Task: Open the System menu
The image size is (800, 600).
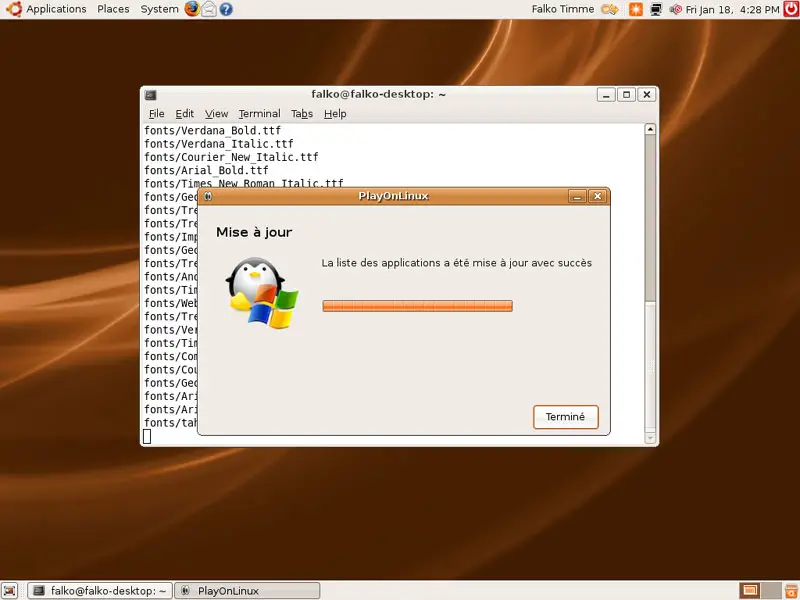Action: coord(160,9)
